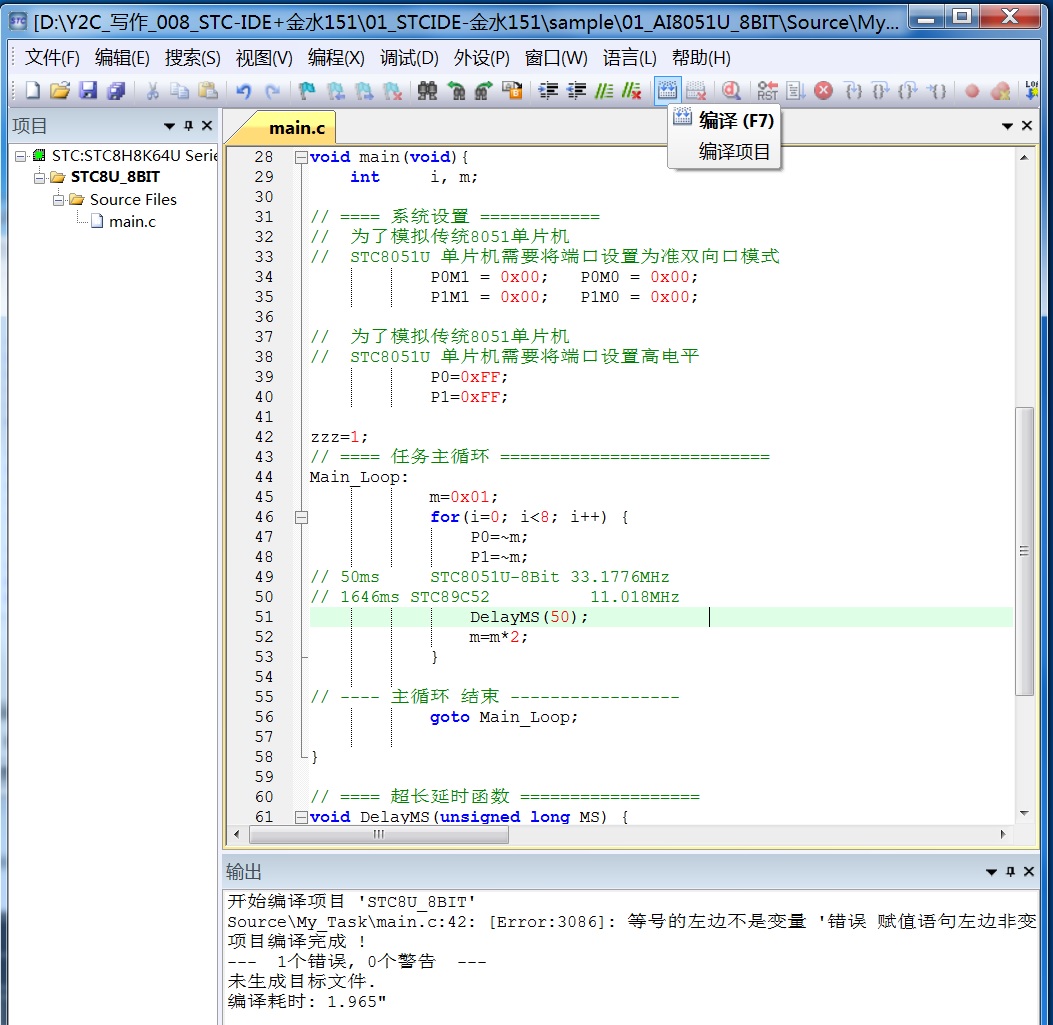Click the step over braces icon
1053x1025 pixels.
(x=880, y=90)
